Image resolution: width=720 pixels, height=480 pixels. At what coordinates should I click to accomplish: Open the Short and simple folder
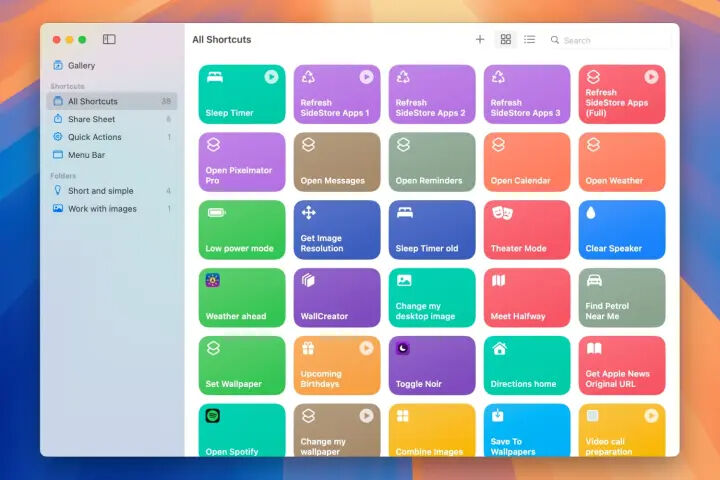[100, 191]
